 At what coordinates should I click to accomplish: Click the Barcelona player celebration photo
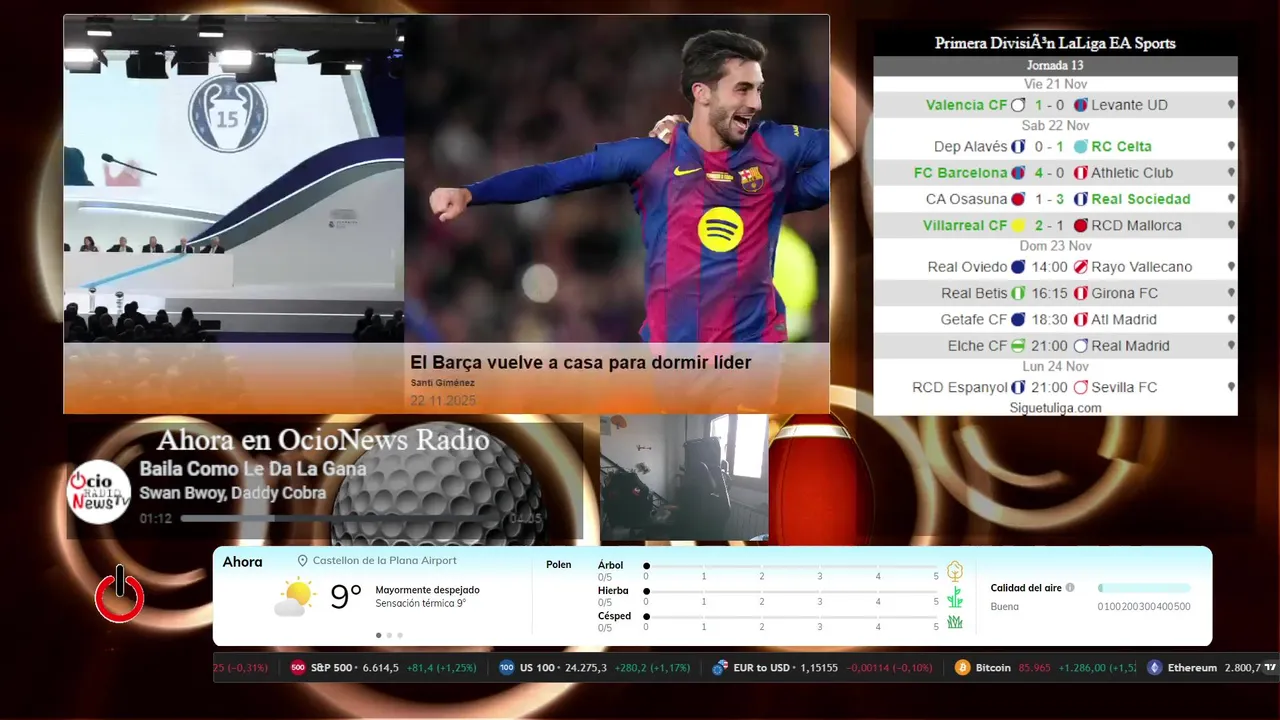pyautogui.click(x=617, y=180)
